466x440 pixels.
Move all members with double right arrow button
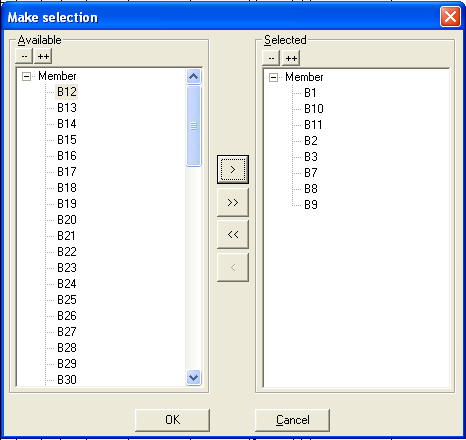pyautogui.click(x=233, y=202)
